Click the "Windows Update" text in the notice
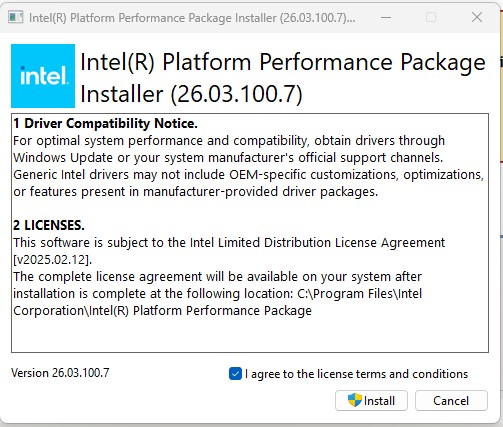This screenshot has height=427, width=503. [x=63, y=158]
